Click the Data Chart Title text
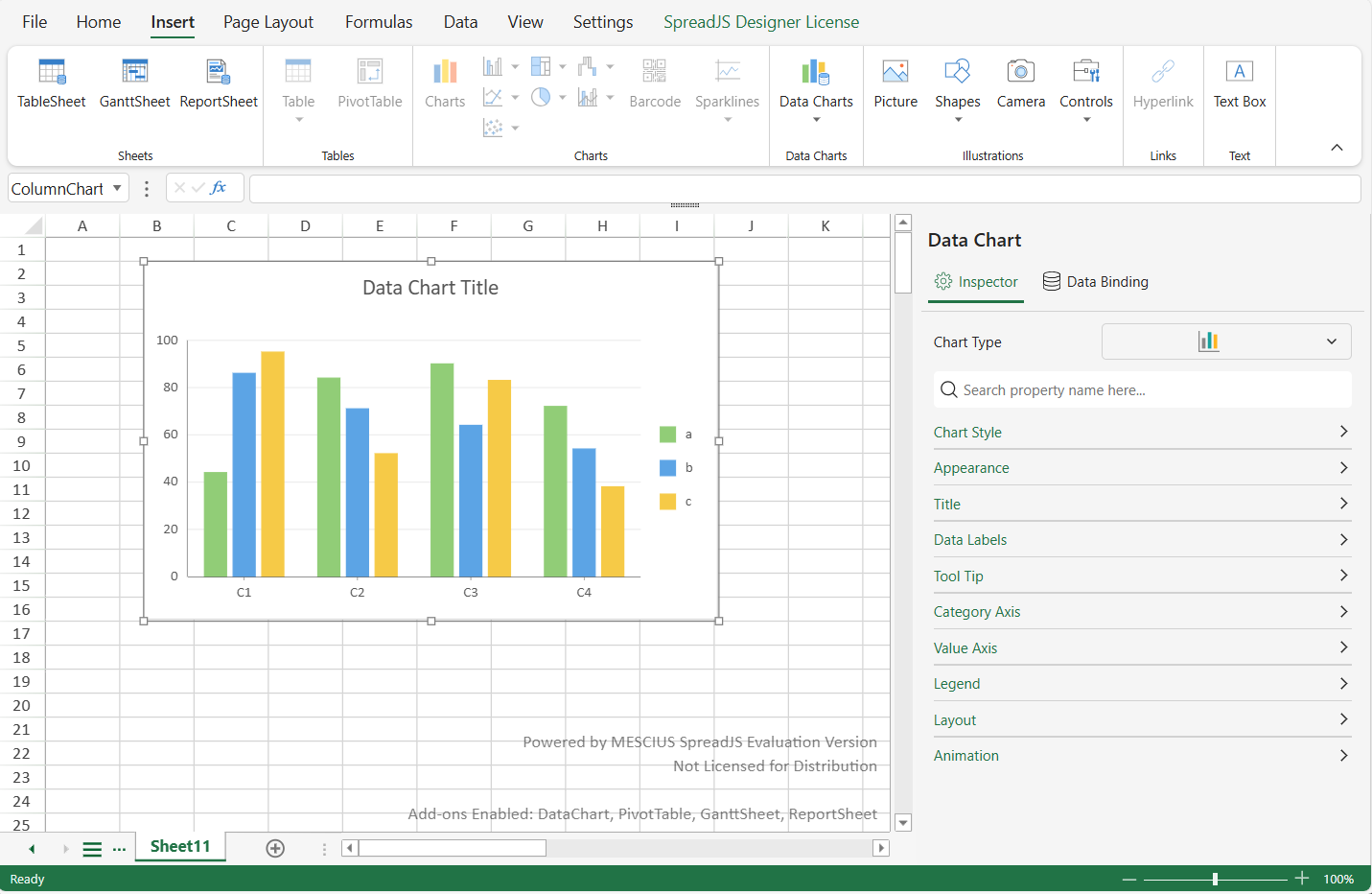This screenshot has height=894, width=1372. (430, 288)
